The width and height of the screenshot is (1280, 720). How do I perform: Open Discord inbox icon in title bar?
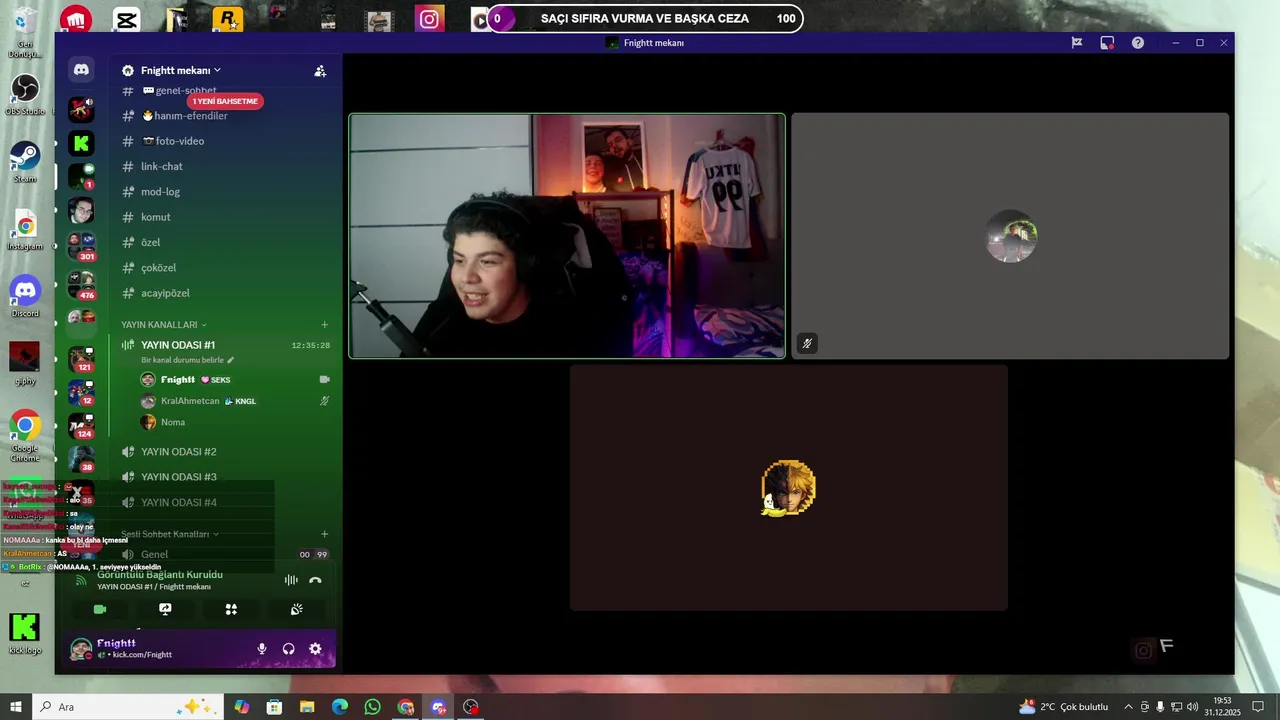pos(1107,43)
